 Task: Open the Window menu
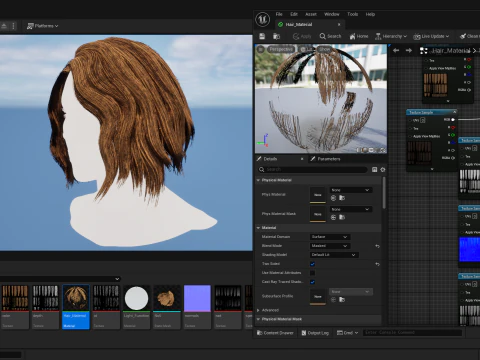click(332, 14)
